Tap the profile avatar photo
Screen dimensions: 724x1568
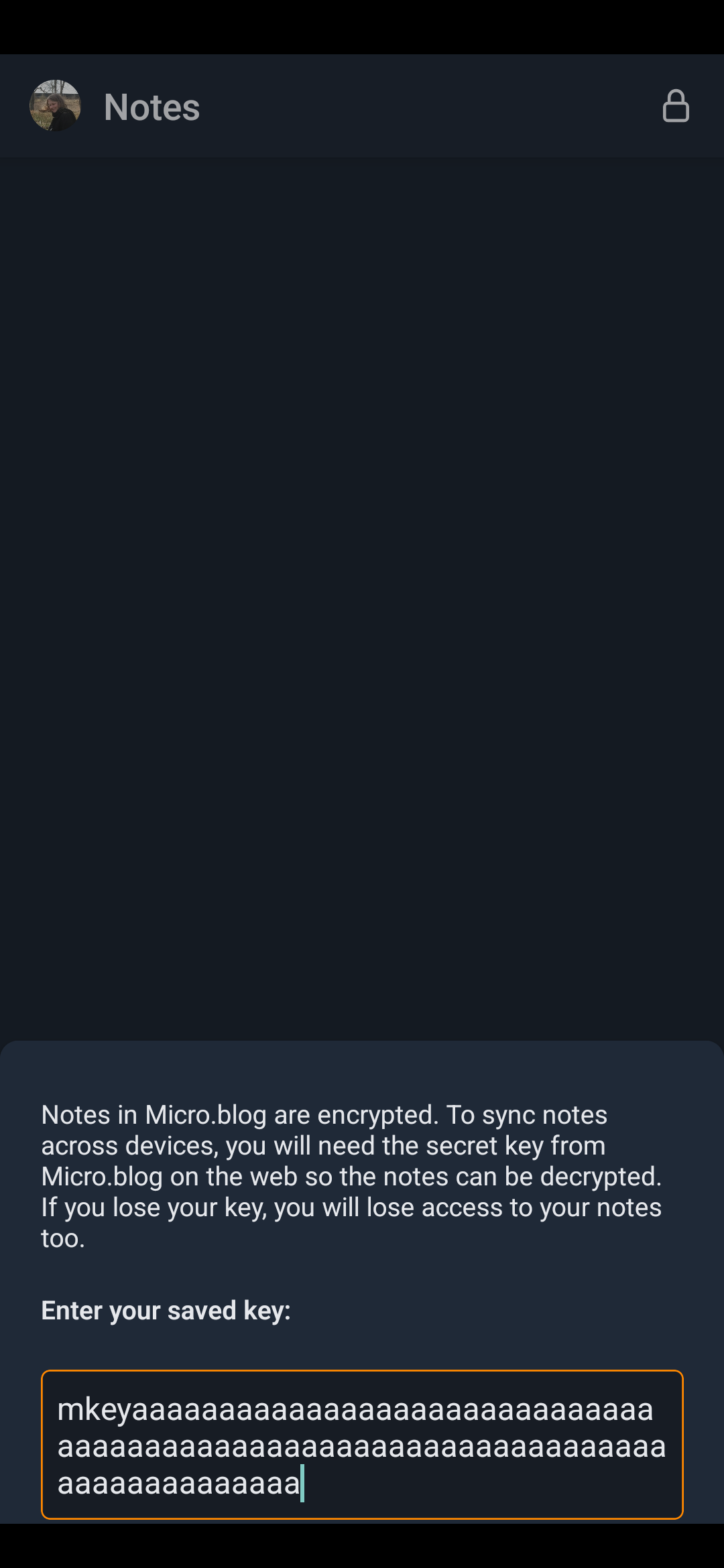pyautogui.click(x=55, y=106)
